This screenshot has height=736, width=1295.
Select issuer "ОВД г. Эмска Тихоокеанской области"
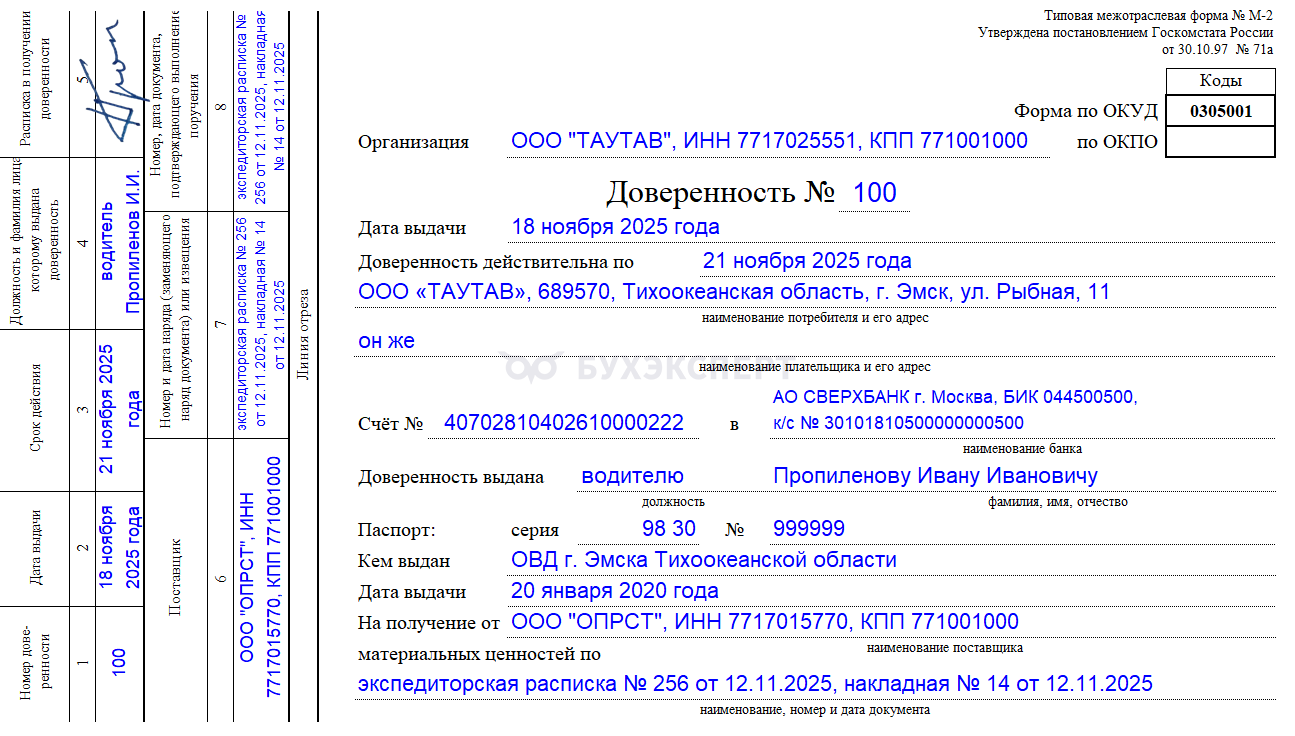click(x=704, y=560)
